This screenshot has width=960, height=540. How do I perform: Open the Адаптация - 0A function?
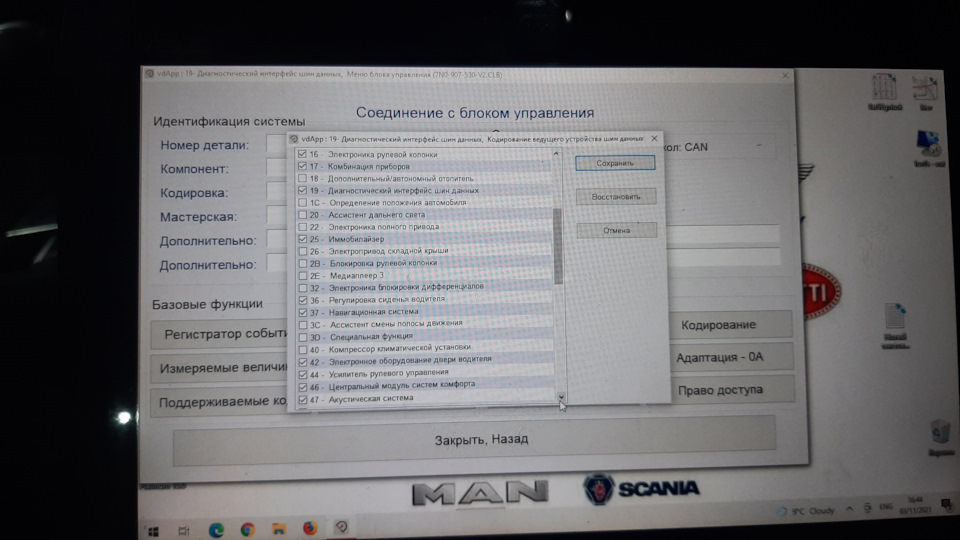pyautogui.click(x=730, y=357)
